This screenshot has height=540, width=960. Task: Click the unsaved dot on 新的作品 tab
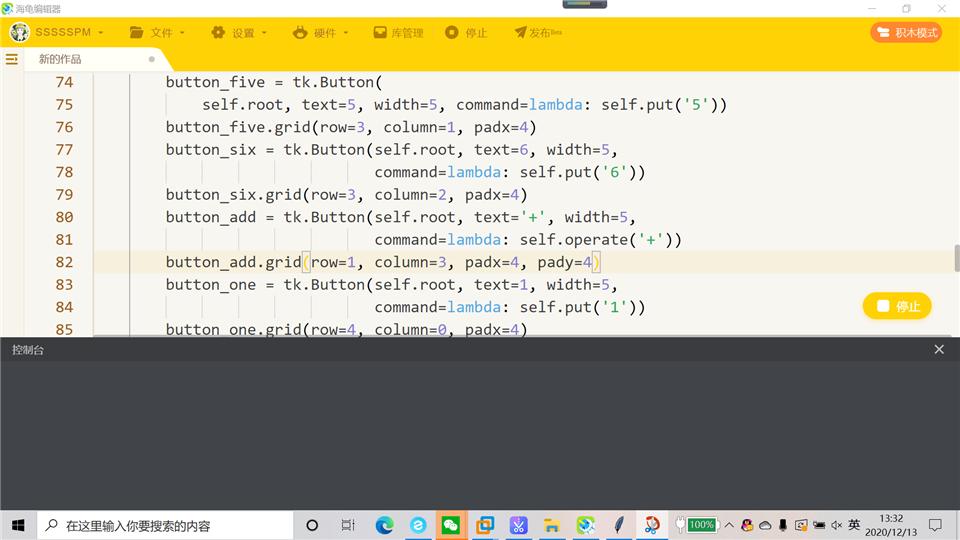tap(151, 59)
